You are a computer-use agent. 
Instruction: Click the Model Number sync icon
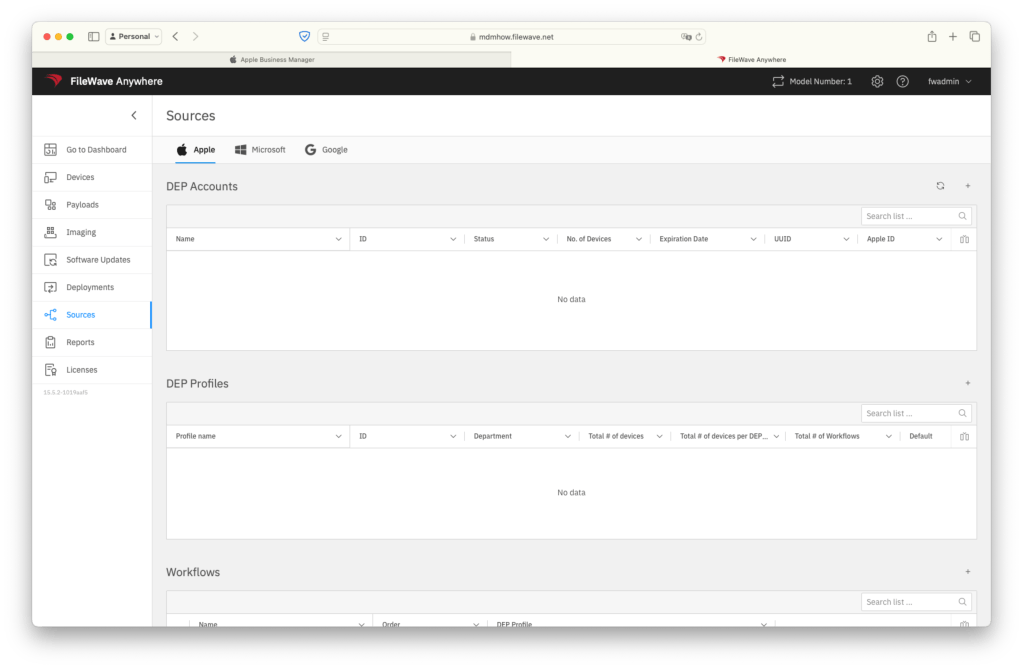click(x=778, y=81)
